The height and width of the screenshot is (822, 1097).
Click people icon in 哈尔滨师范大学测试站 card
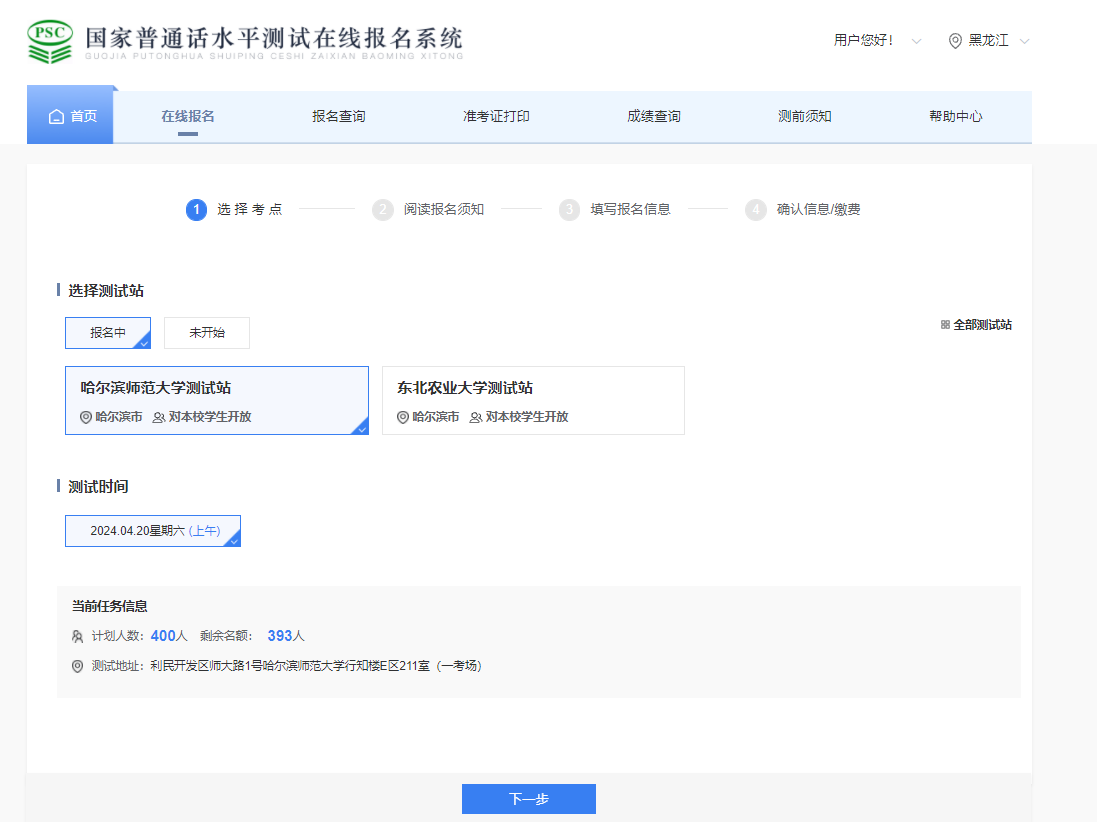point(159,417)
